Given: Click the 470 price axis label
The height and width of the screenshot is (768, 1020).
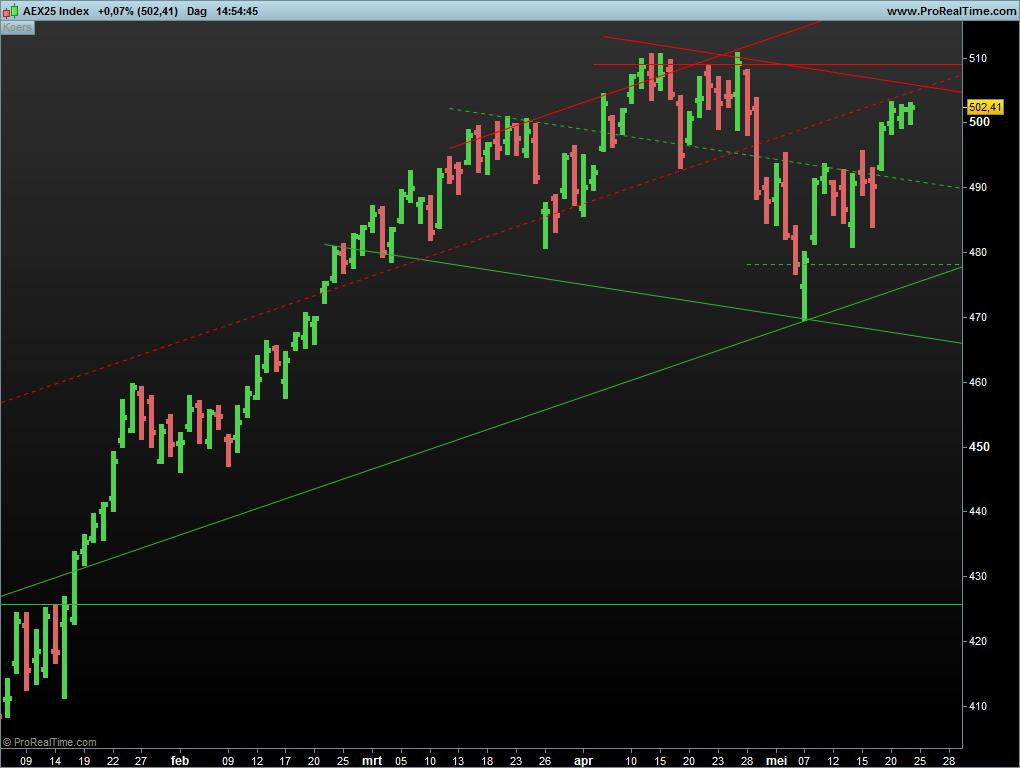Looking at the screenshot, I should (x=977, y=317).
